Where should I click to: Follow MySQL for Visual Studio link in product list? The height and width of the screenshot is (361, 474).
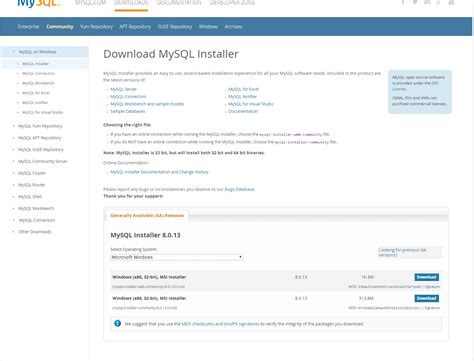coord(251,104)
